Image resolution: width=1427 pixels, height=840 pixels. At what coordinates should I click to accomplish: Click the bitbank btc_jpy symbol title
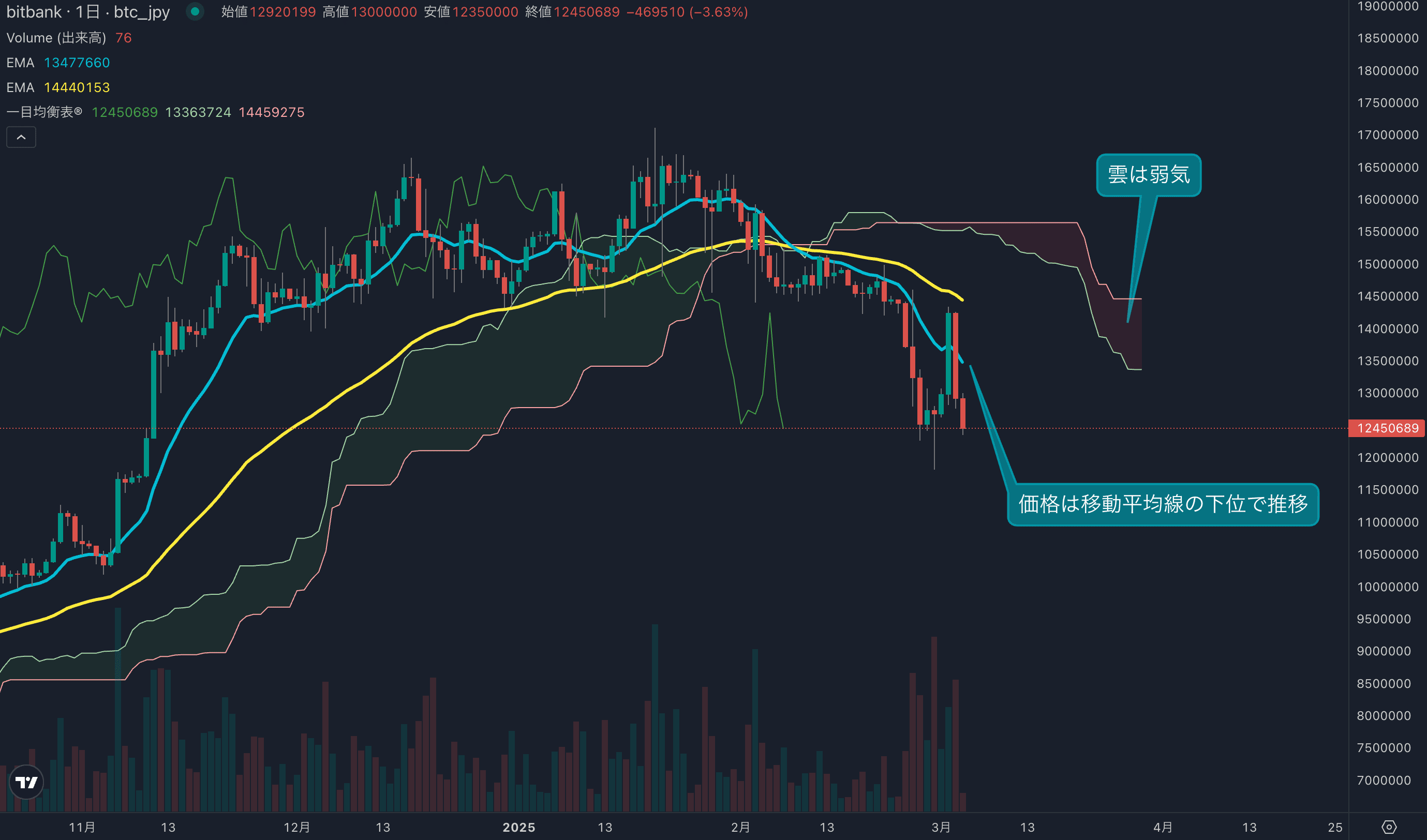pyautogui.click(x=88, y=12)
